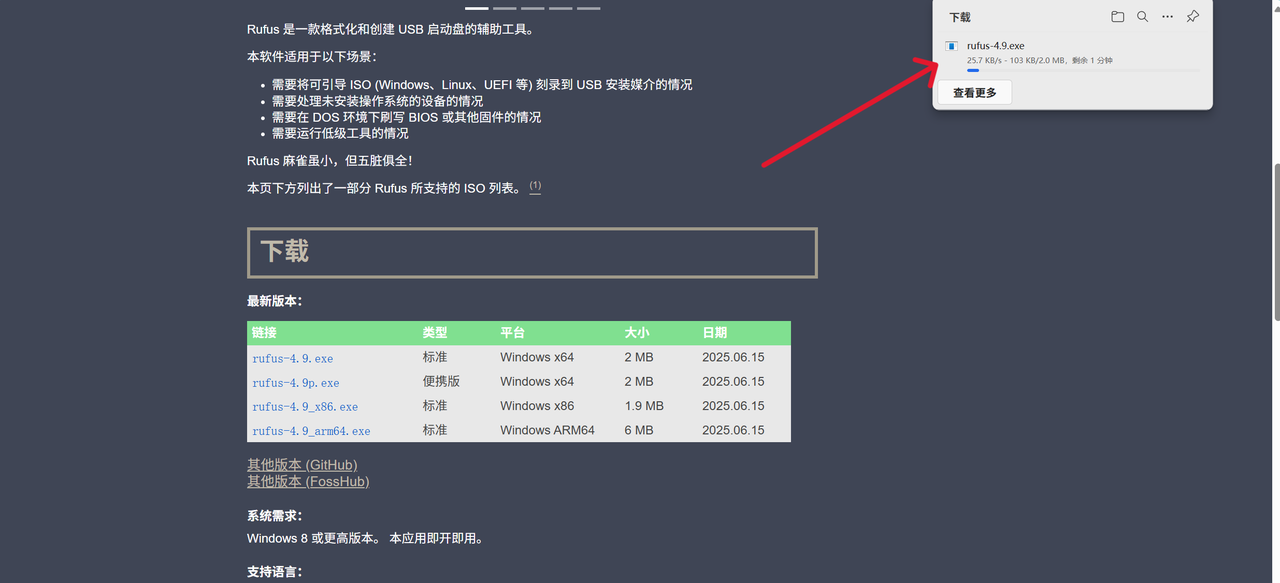Click the 6 MB size cell

[x=639, y=430]
